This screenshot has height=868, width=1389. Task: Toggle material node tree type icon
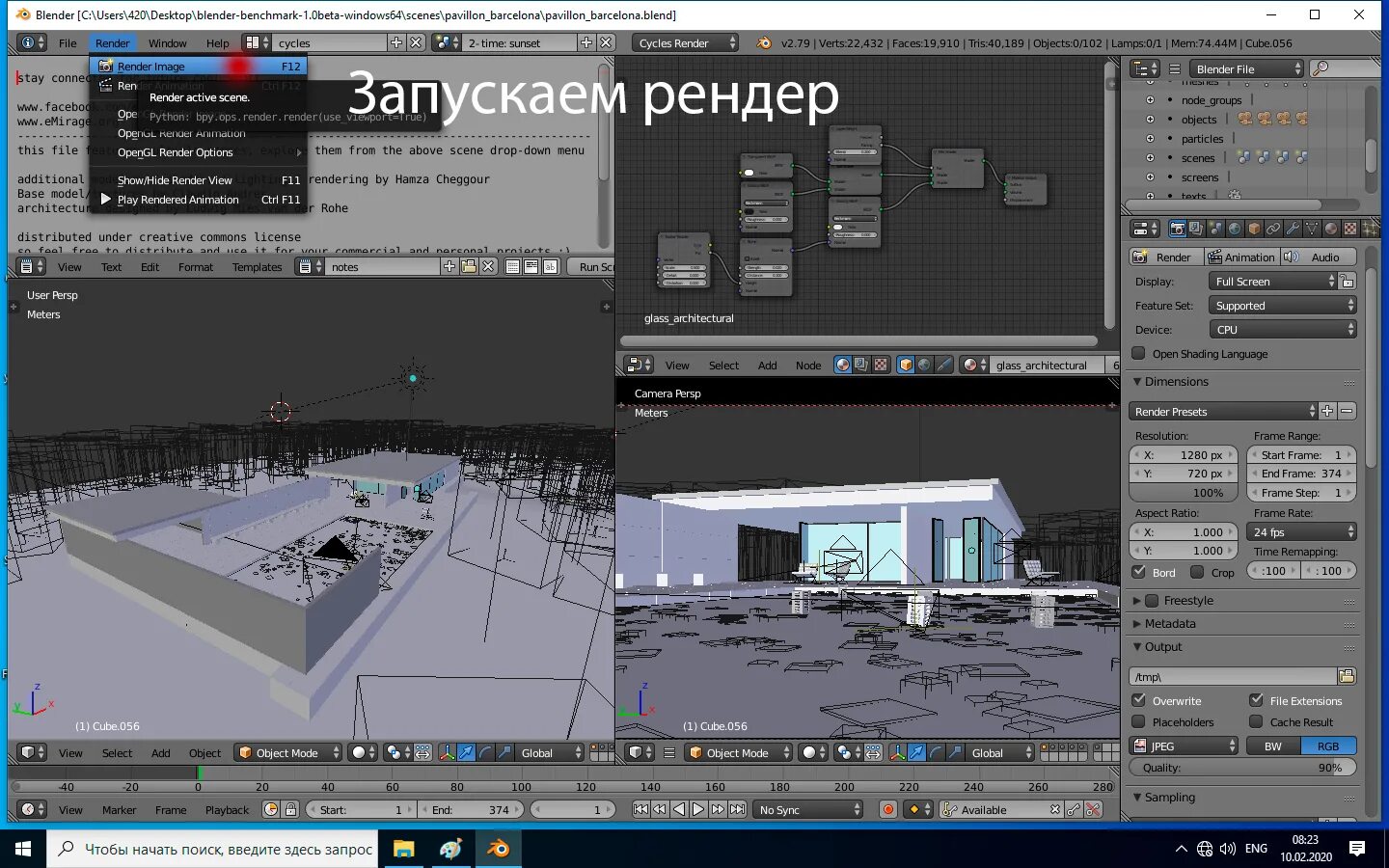(x=843, y=365)
